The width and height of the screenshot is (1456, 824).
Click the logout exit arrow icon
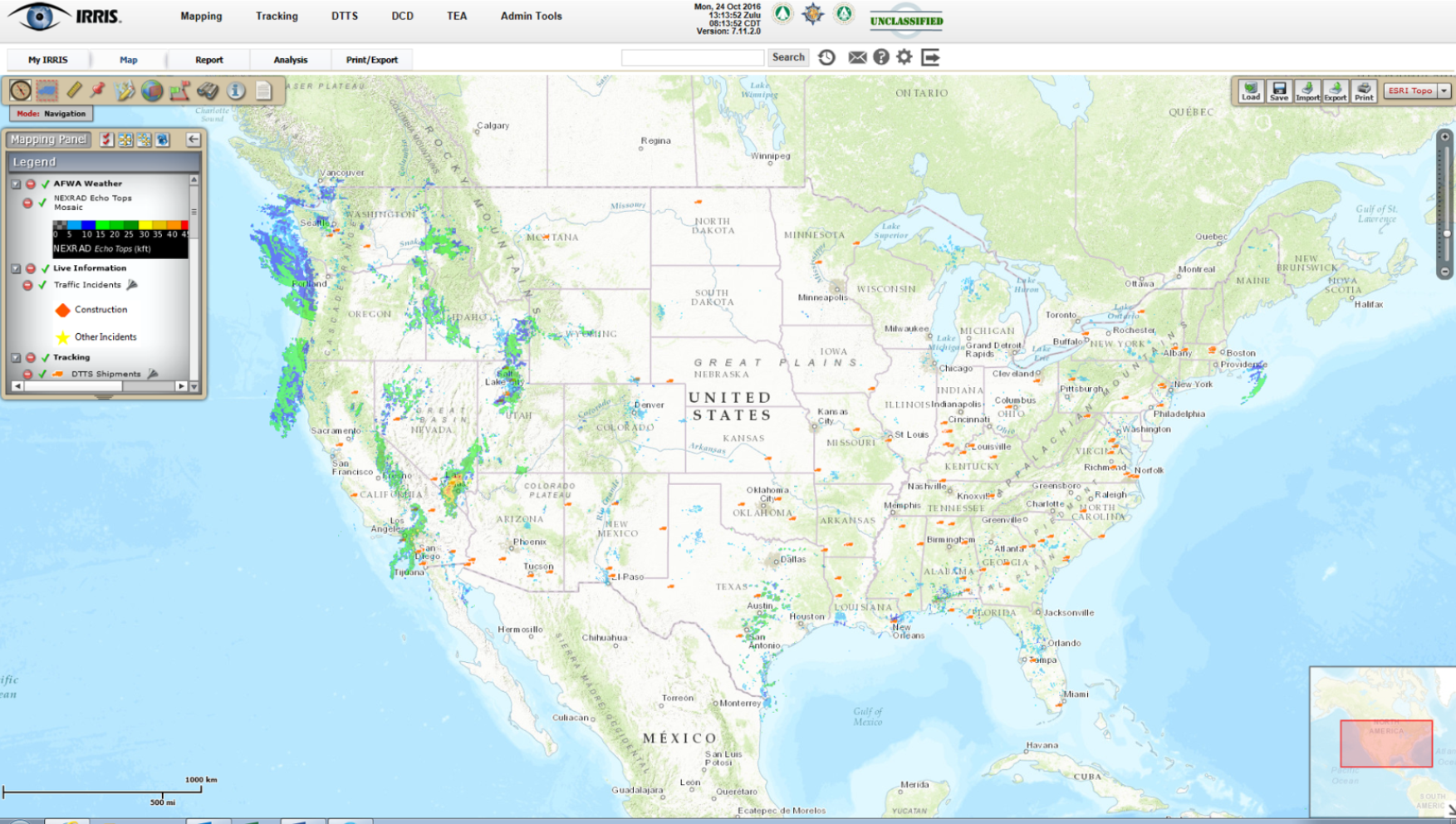click(930, 56)
